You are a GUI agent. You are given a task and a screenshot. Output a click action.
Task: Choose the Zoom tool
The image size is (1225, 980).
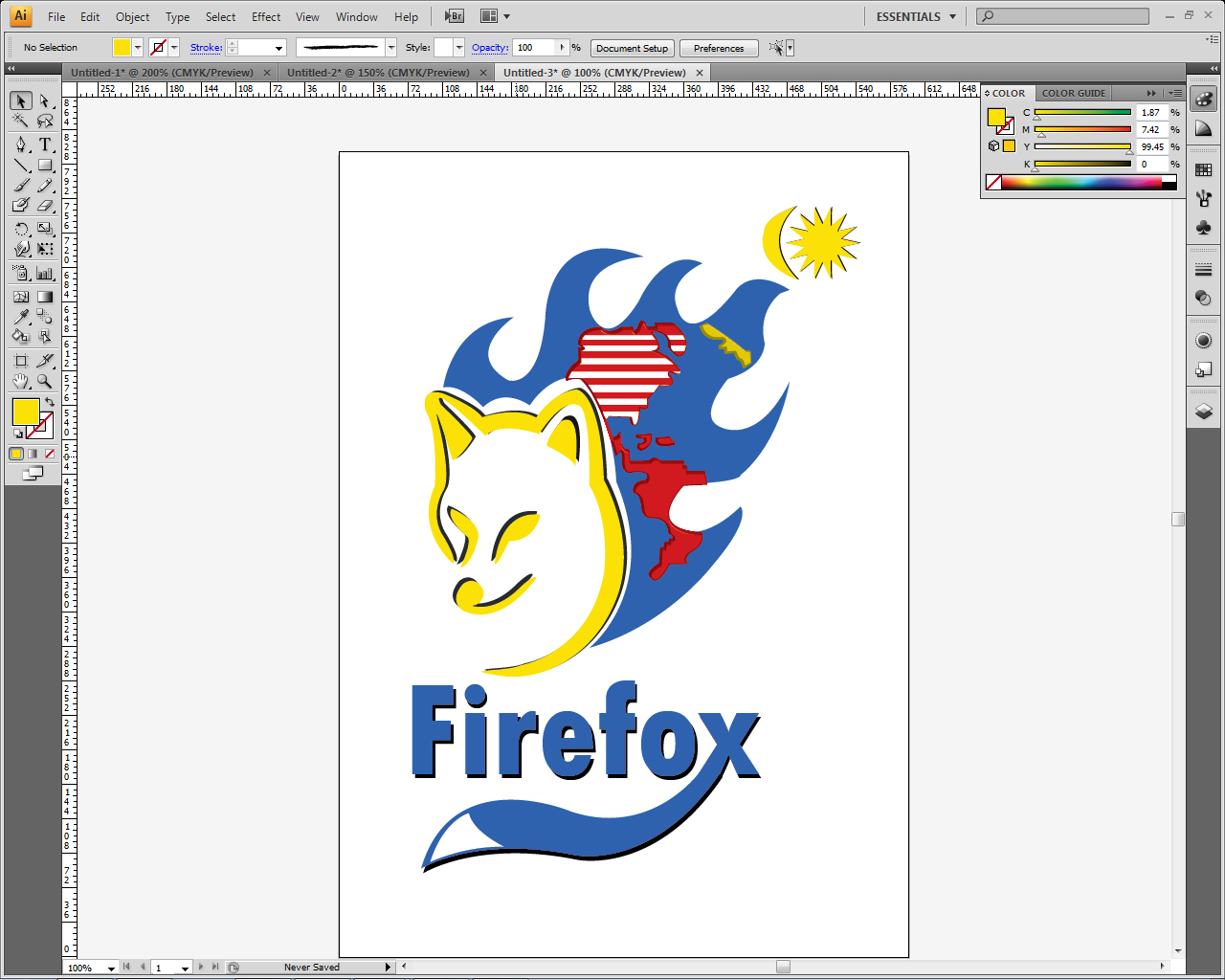point(45,380)
